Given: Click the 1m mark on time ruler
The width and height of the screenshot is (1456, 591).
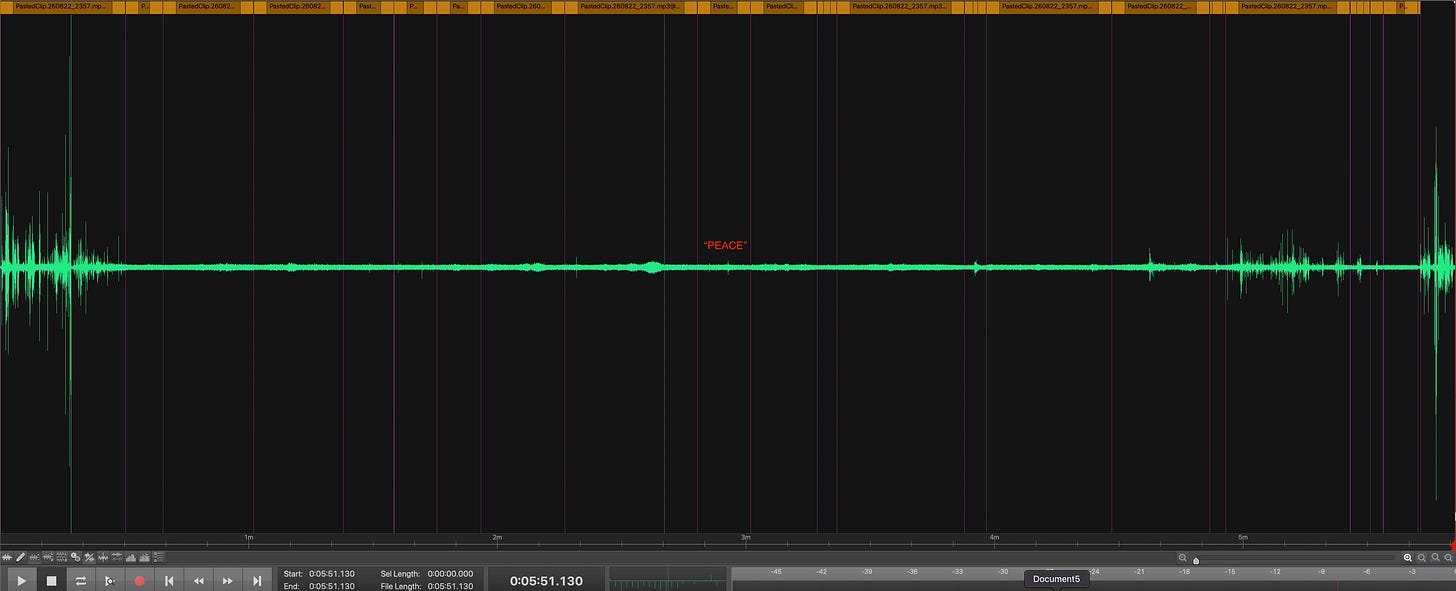Looking at the screenshot, I should pos(249,537).
